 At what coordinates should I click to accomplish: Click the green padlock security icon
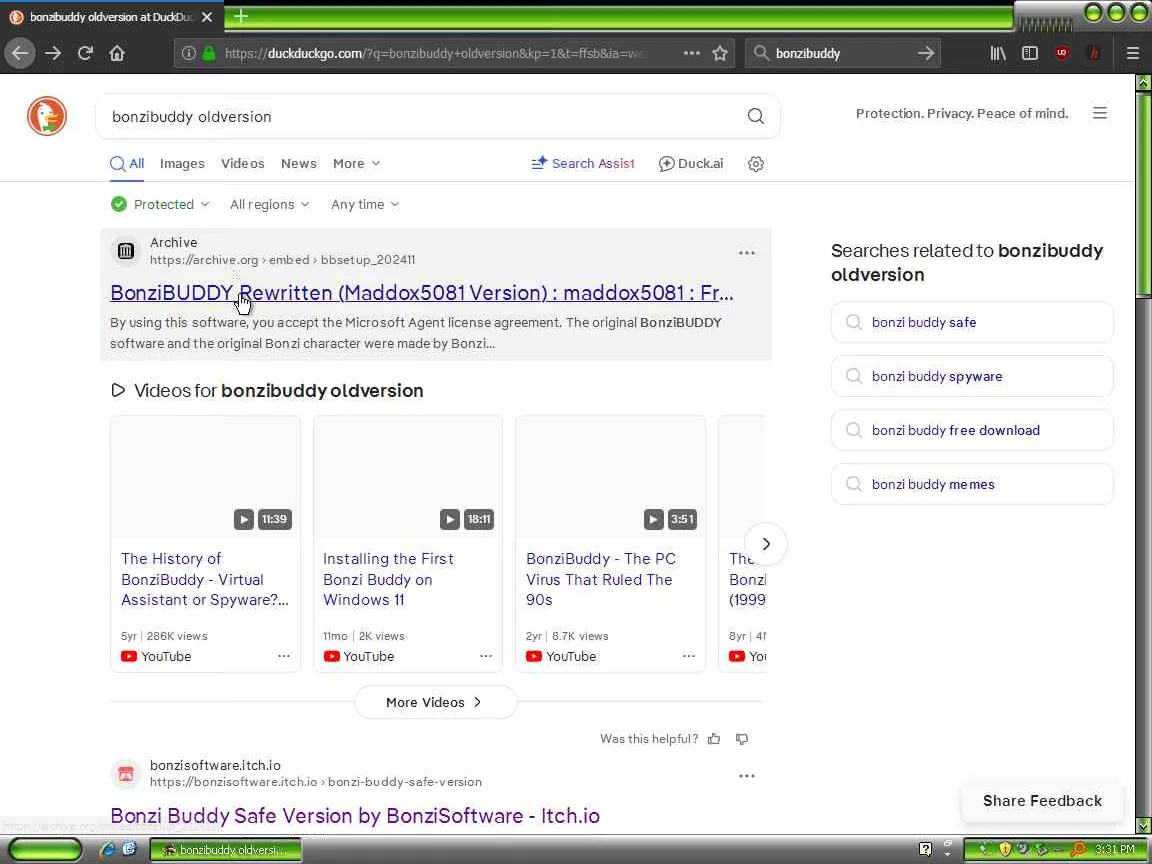(209, 53)
